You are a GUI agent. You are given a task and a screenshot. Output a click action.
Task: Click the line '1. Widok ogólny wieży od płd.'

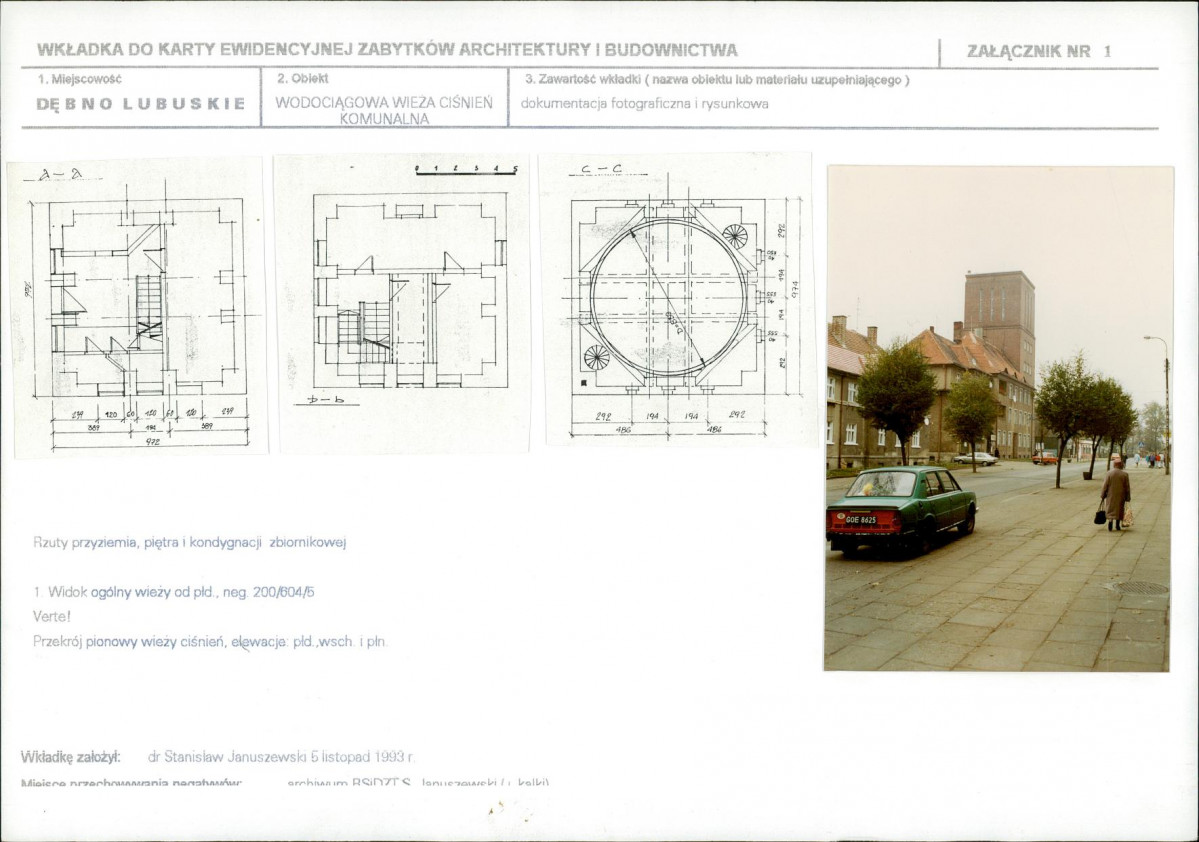click(174, 592)
